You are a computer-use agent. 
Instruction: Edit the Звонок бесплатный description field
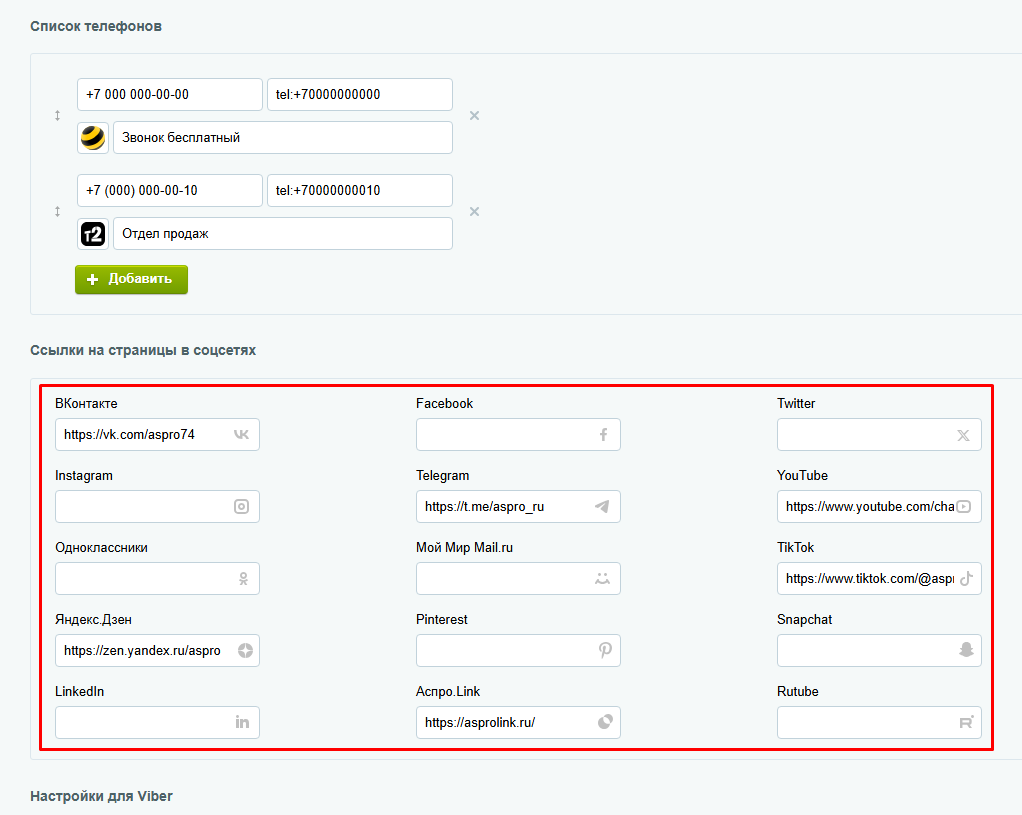[x=283, y=138]
